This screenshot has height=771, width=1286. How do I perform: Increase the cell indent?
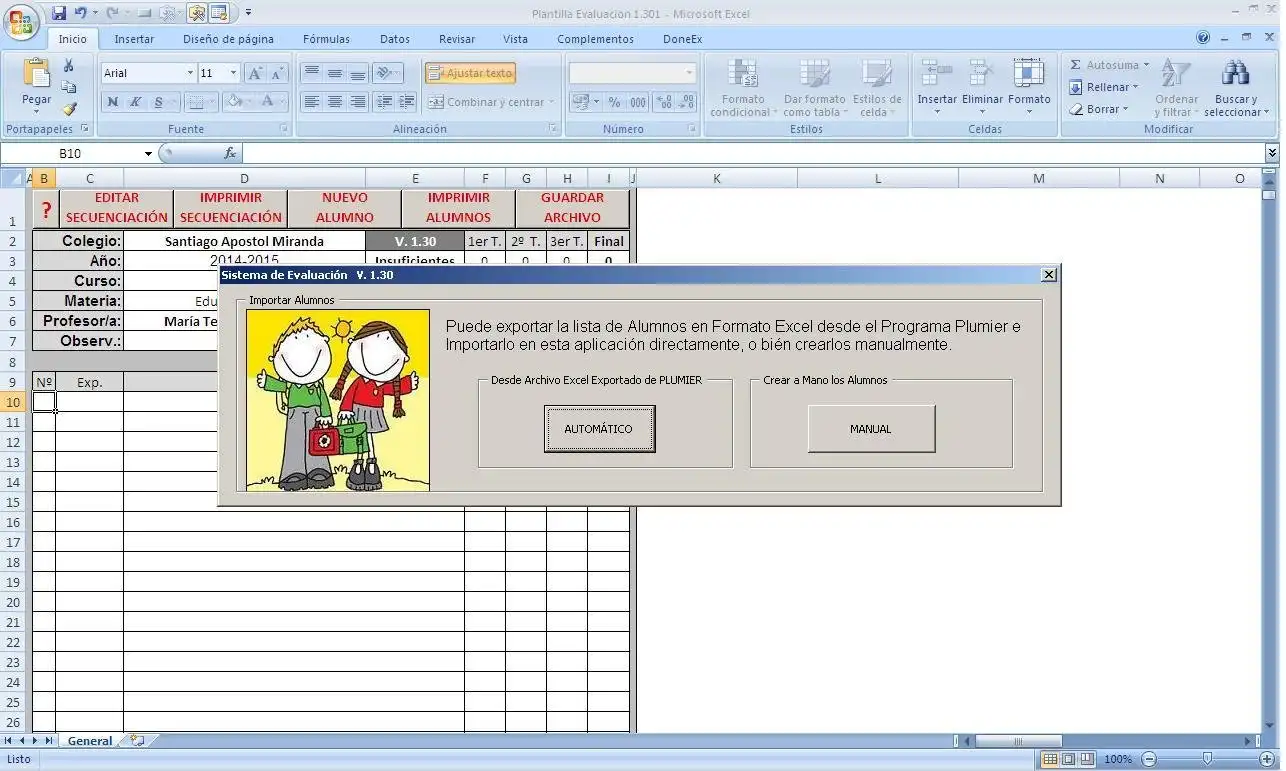[406, 101]
